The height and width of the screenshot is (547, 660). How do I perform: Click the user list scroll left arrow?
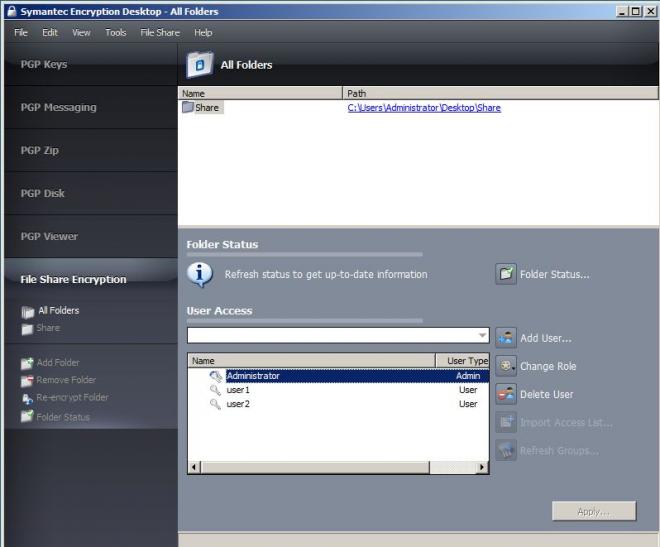click(194, 467)
